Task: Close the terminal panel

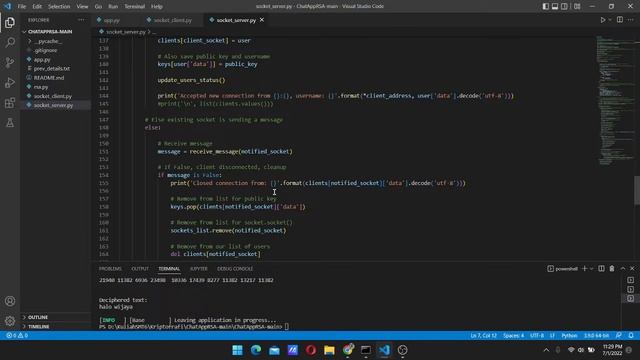Action: [632, 269]
